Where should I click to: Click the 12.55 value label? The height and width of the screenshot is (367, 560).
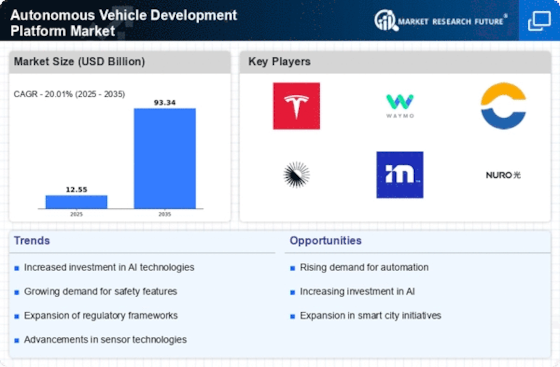(x=76, y=190)
